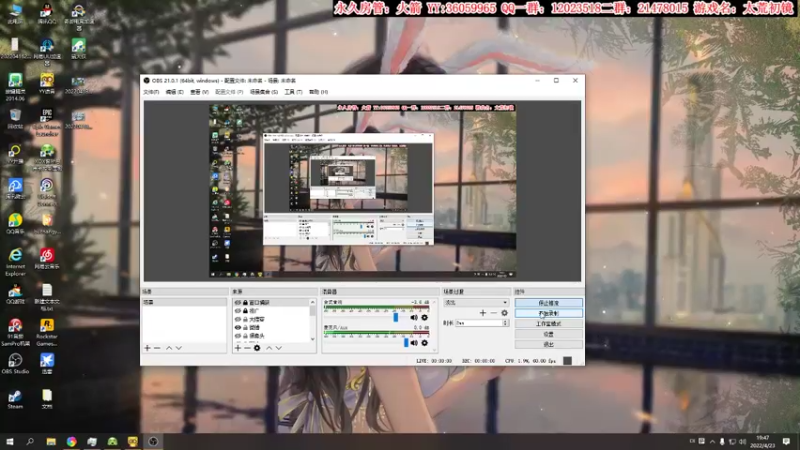Image resolution: width=800 pixels, height=450 pixels.
Task: Open Tencent QQ desktop icon
Action: [x=47, y=14]
